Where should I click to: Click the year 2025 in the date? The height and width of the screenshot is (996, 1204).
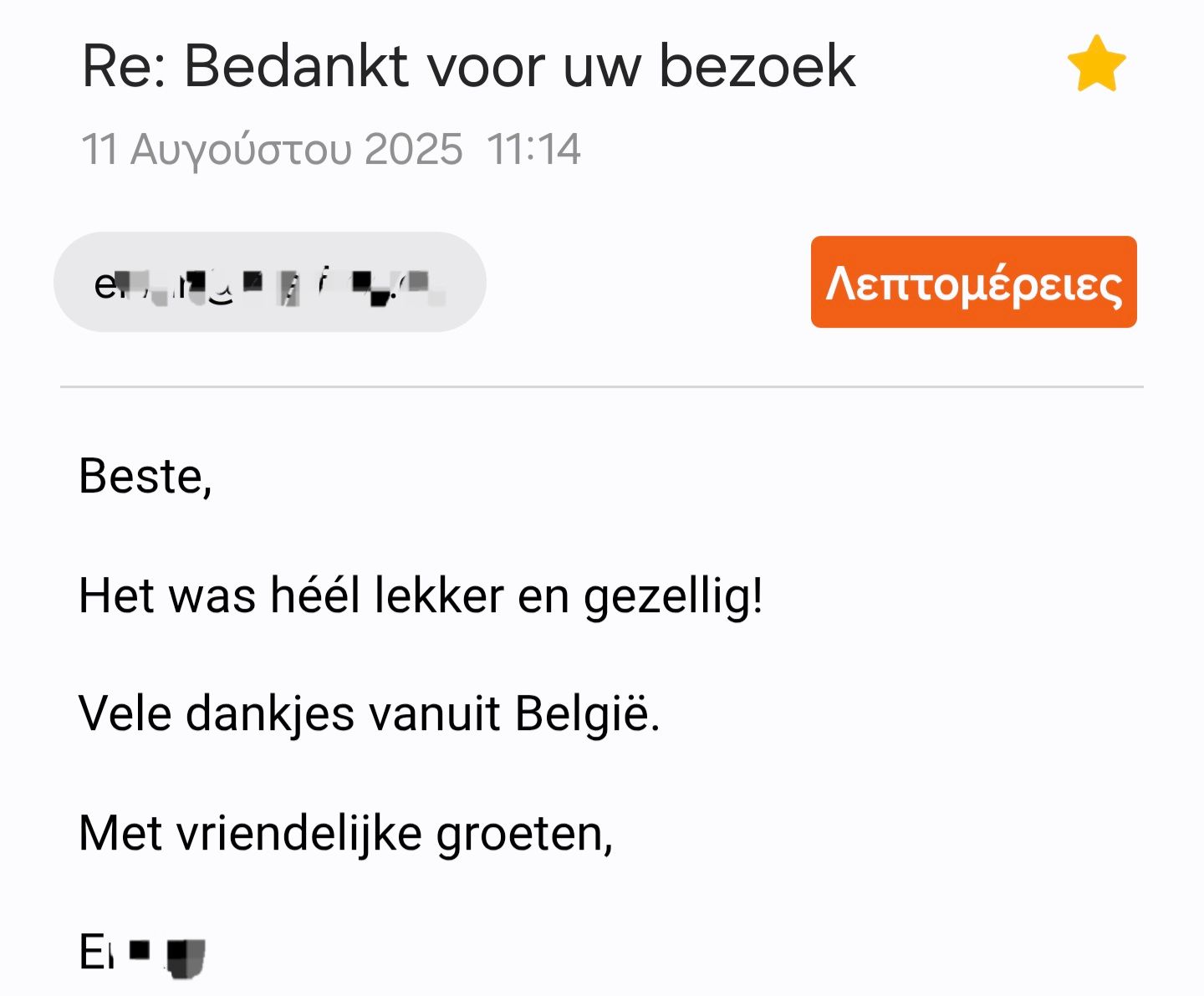click(x=413, y=151)
